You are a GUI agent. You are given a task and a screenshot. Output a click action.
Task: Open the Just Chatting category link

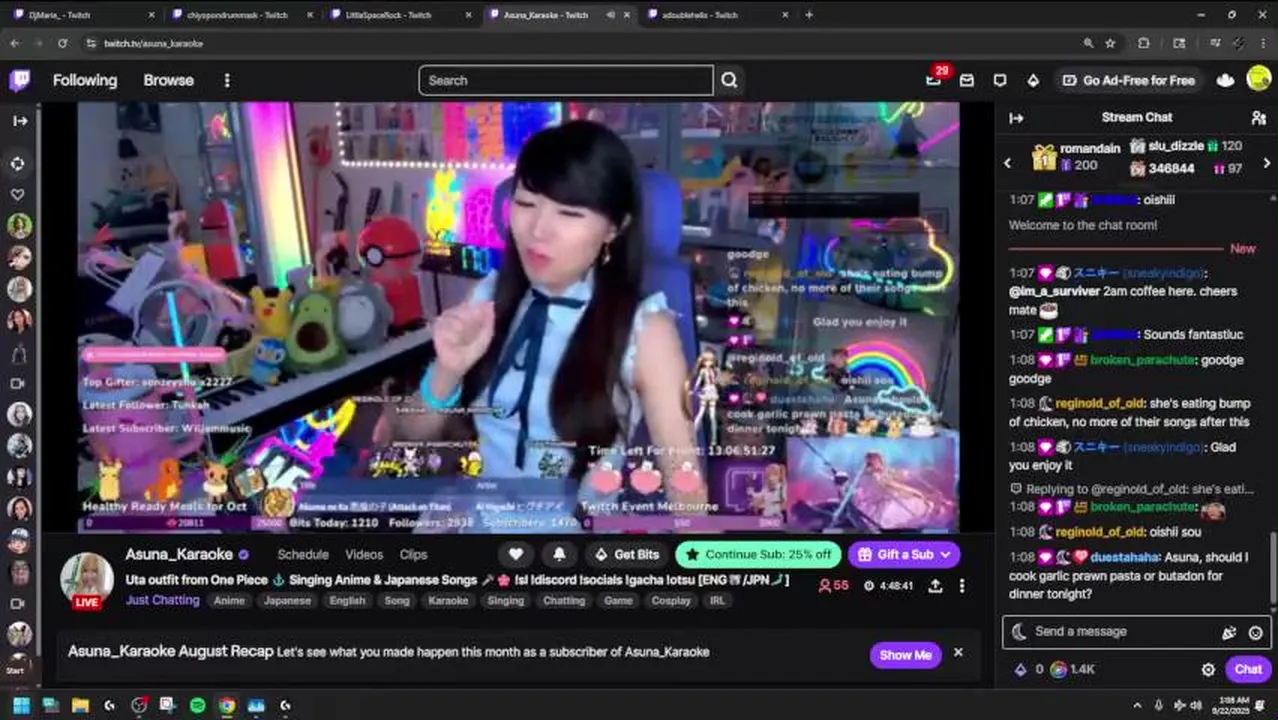[162, 600]
